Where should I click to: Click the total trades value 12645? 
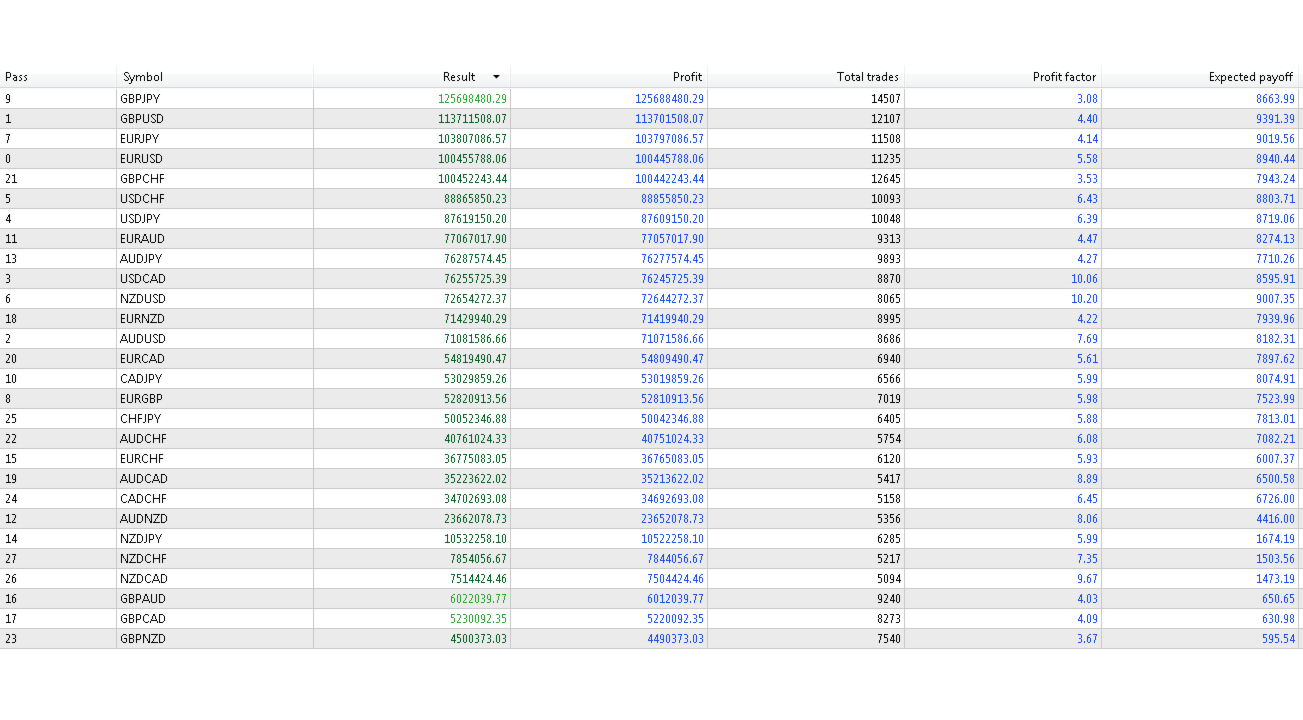coord(886,179)
